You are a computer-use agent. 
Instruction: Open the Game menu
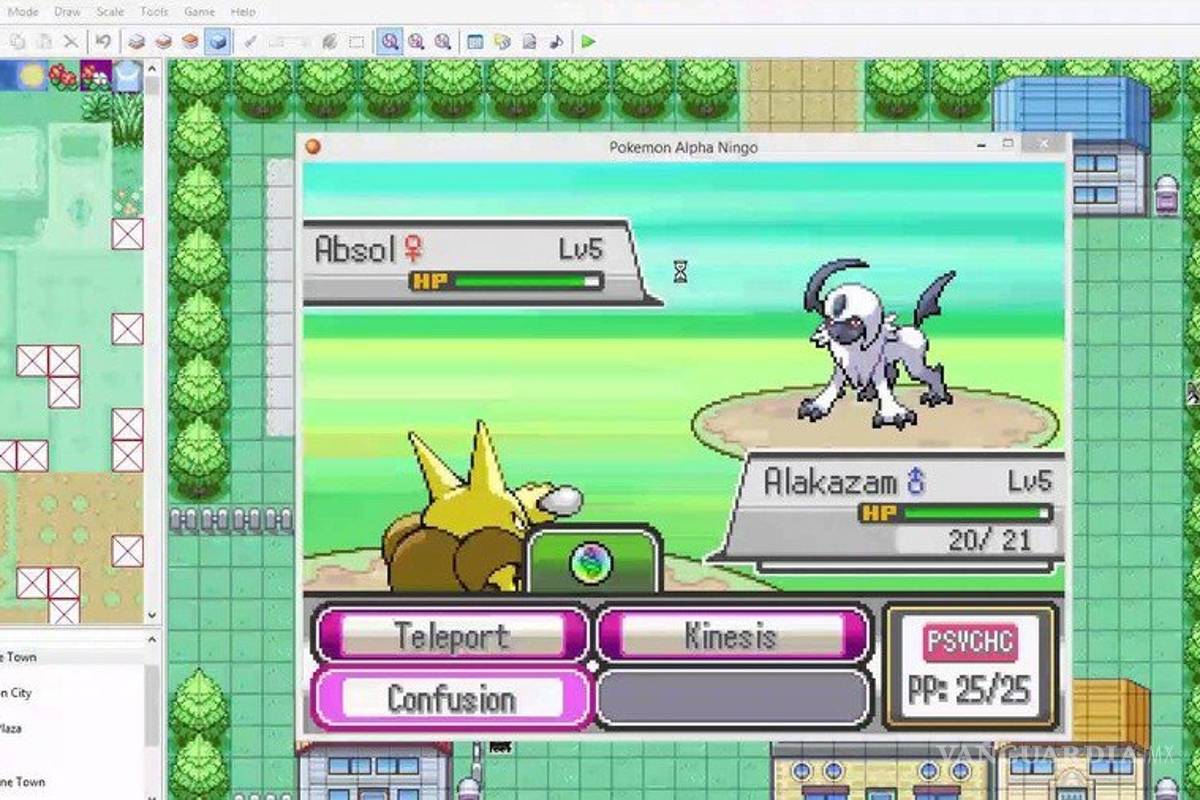(199, 11)
